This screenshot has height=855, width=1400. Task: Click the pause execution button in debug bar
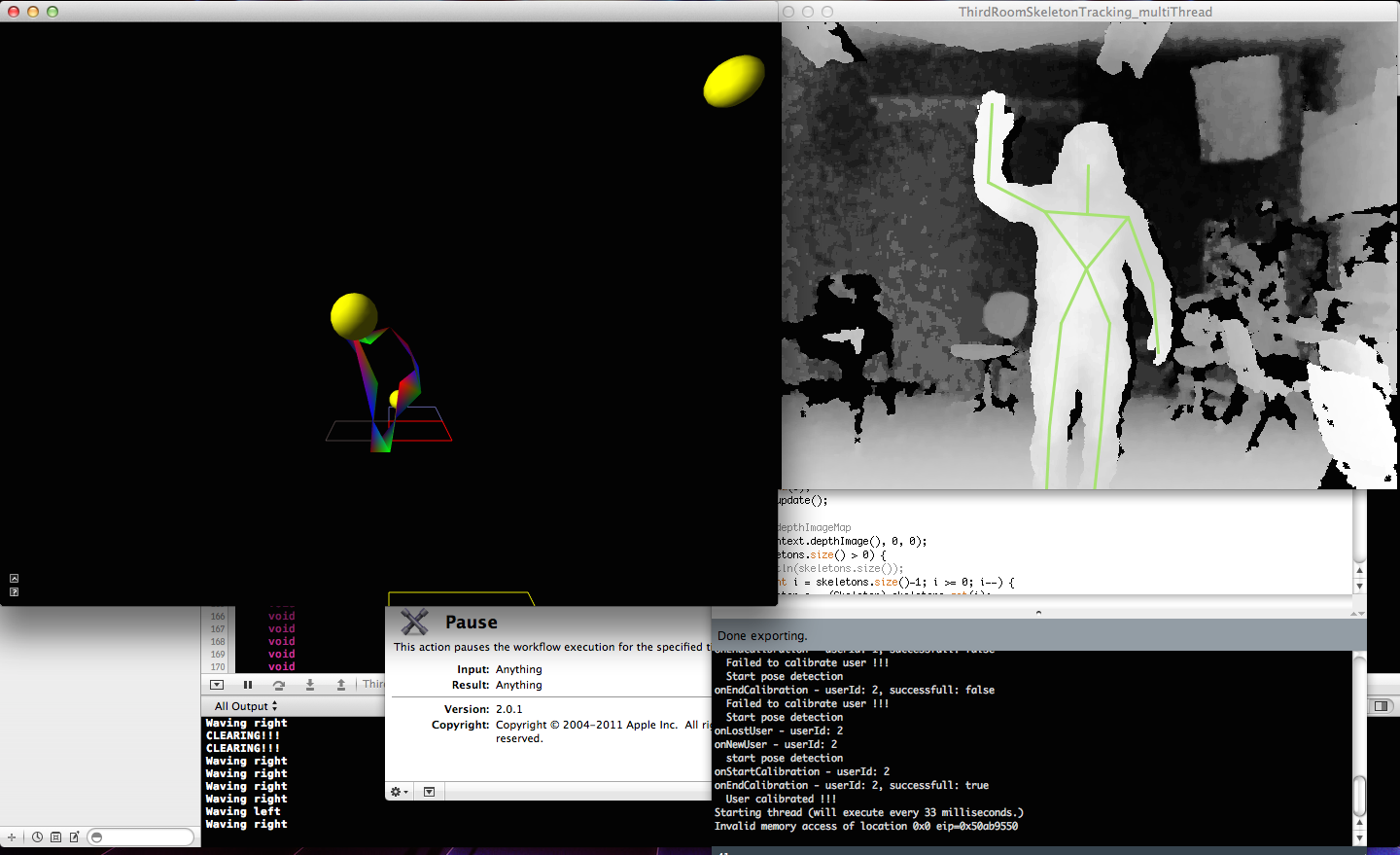[x=248, y=685]
